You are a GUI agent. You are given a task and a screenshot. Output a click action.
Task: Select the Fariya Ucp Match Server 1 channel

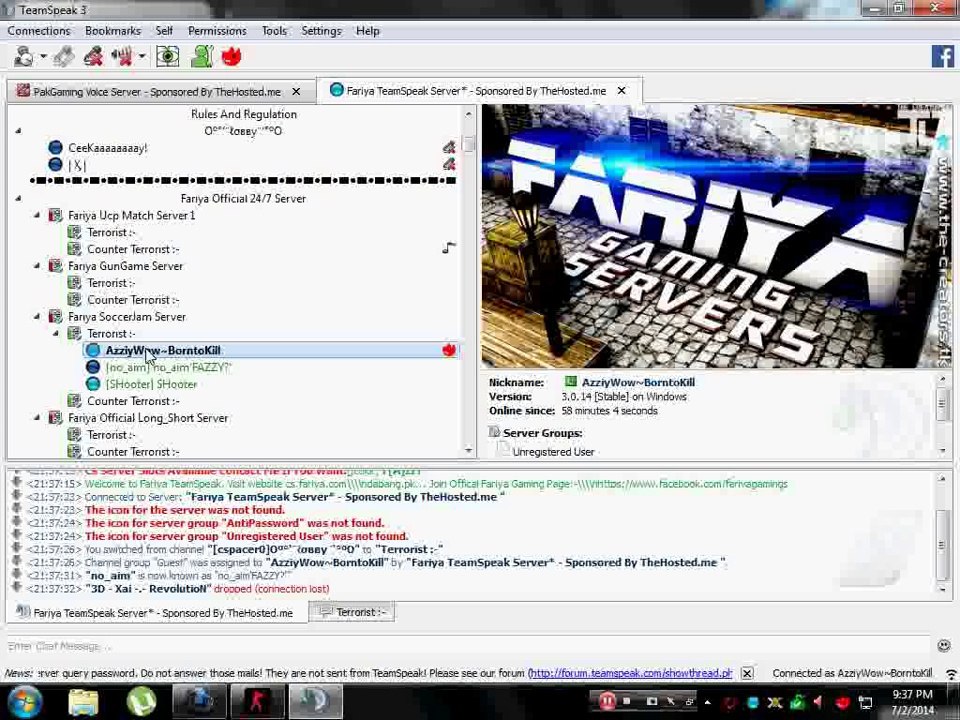(x=132, y=216)
